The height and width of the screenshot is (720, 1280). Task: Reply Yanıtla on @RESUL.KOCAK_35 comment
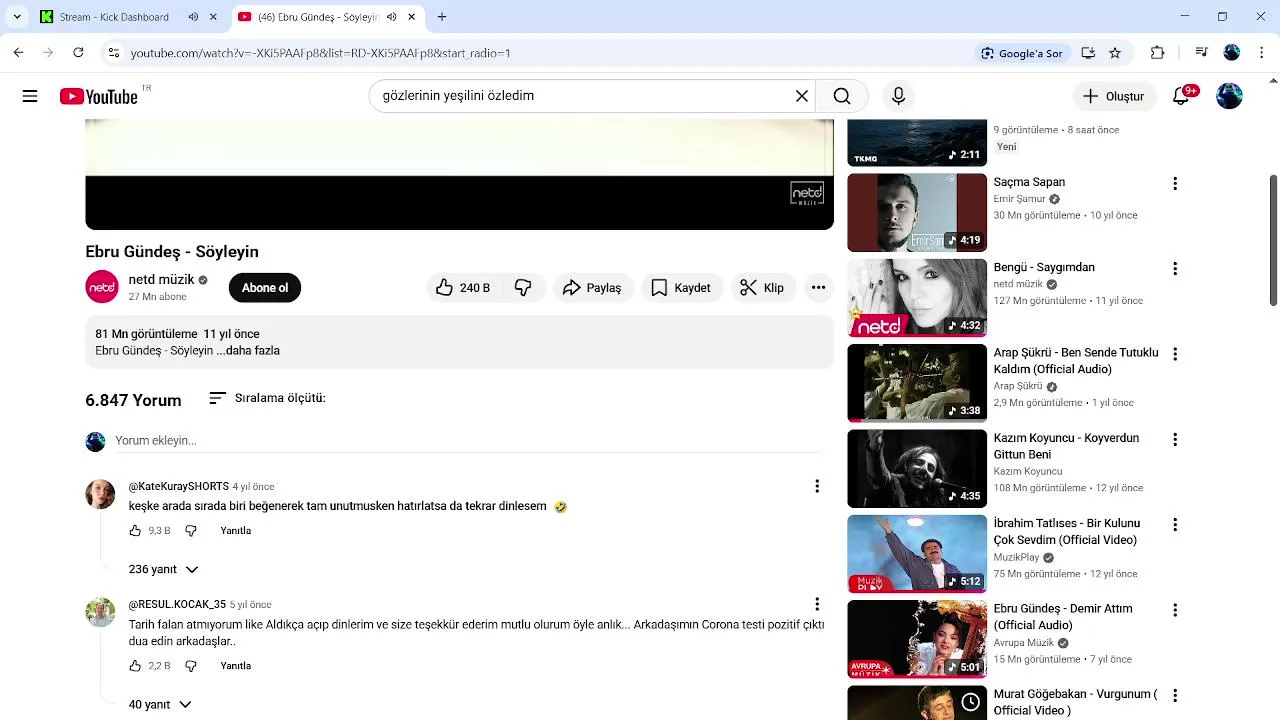click(236, 666)
